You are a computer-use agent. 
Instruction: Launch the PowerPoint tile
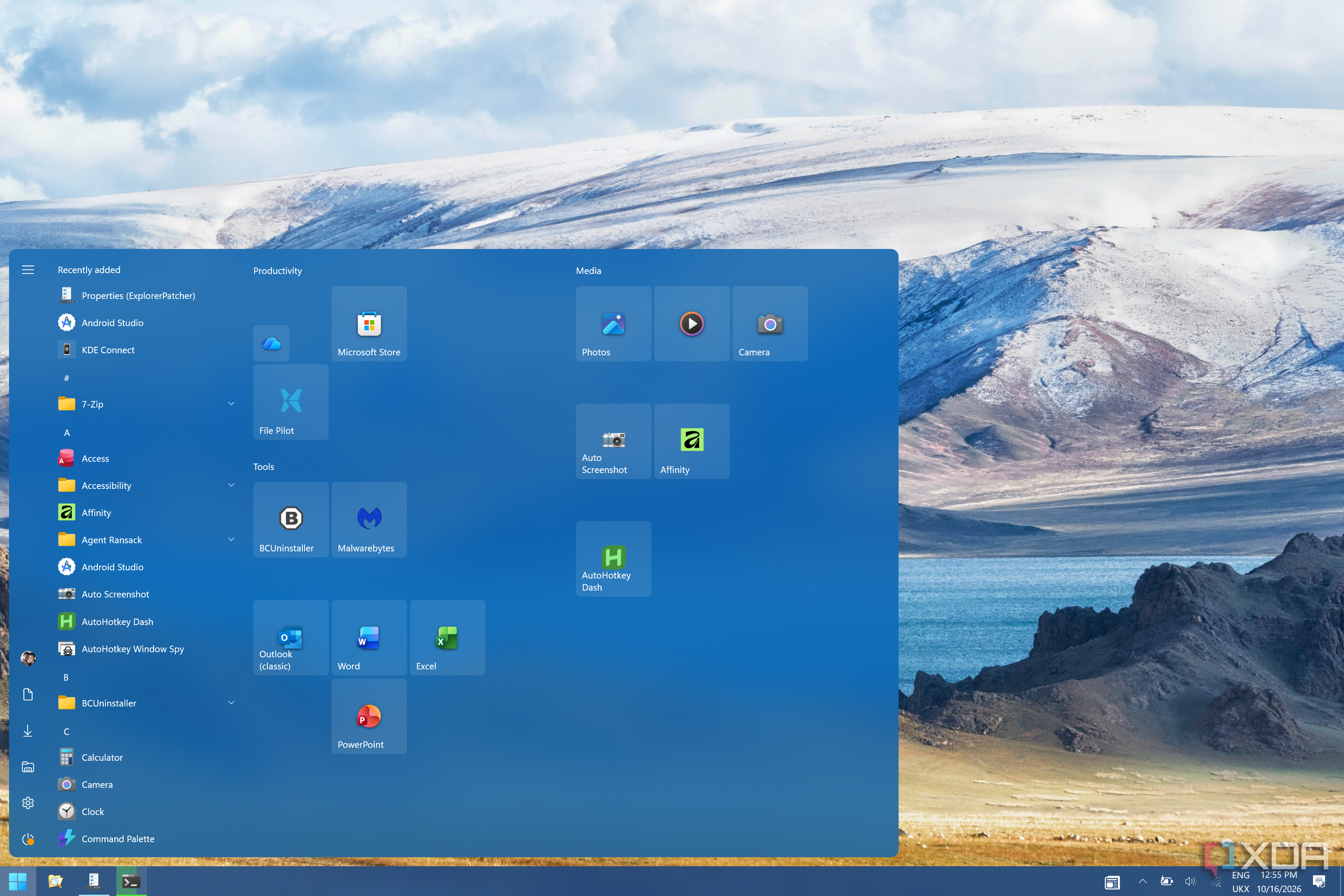[369, 716]
